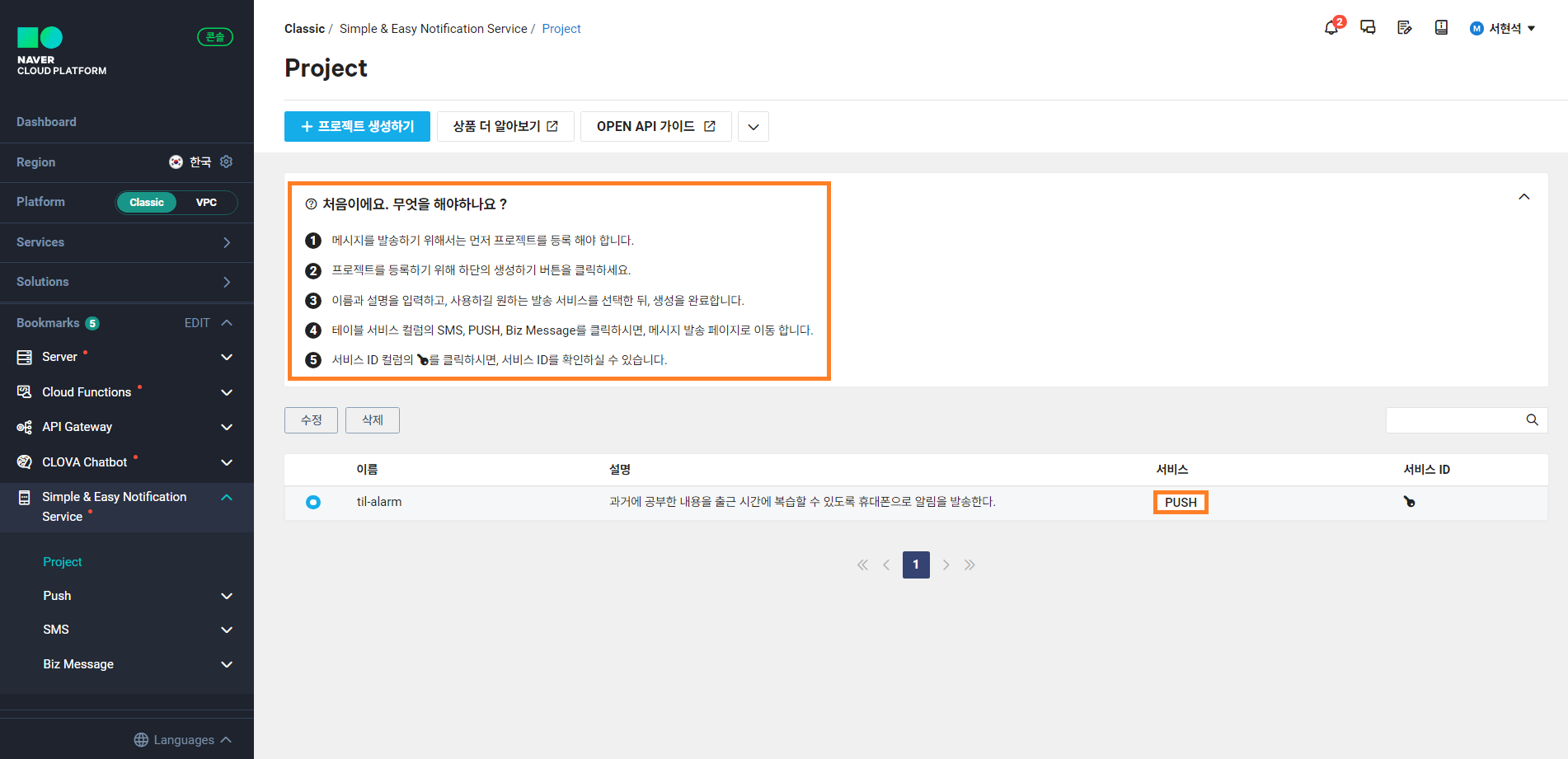Select the til-alarm project radio button
Viewport: 1568px width, 759px height.
(313, 502)
